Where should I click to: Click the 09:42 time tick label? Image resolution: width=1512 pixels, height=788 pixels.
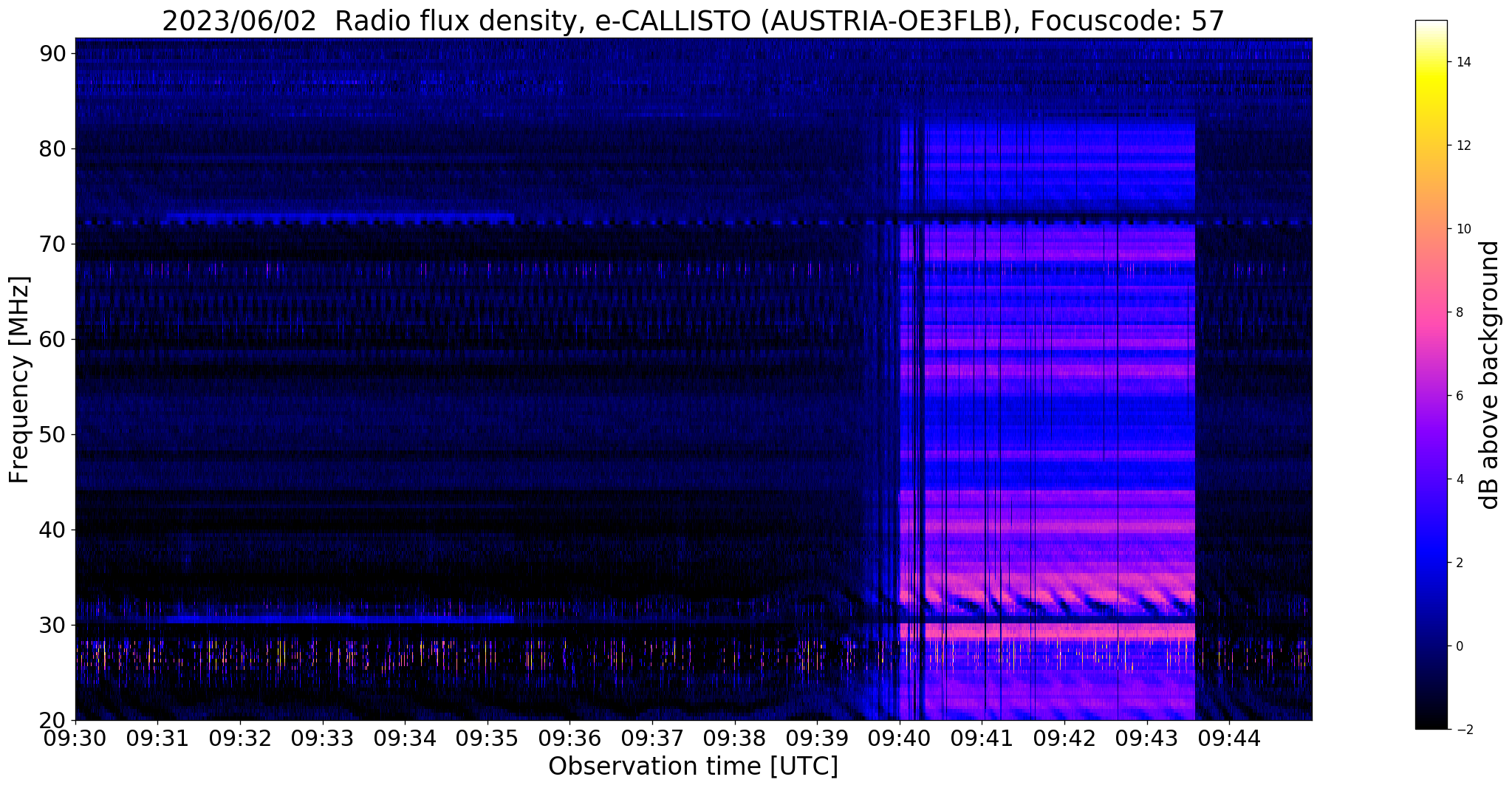click(1064, 737)
